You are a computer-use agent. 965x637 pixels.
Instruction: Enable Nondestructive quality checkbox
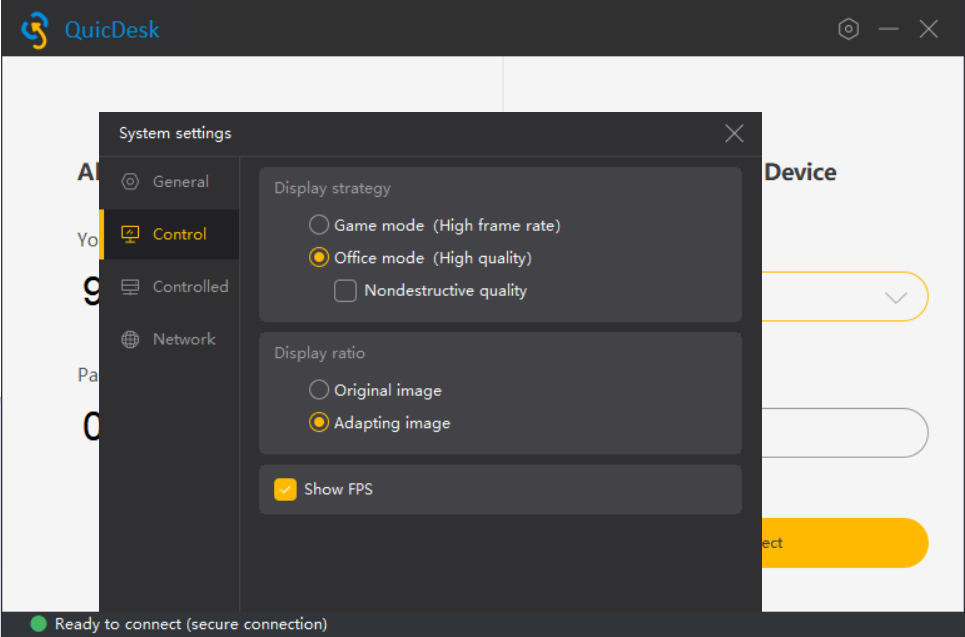(345, 290)
